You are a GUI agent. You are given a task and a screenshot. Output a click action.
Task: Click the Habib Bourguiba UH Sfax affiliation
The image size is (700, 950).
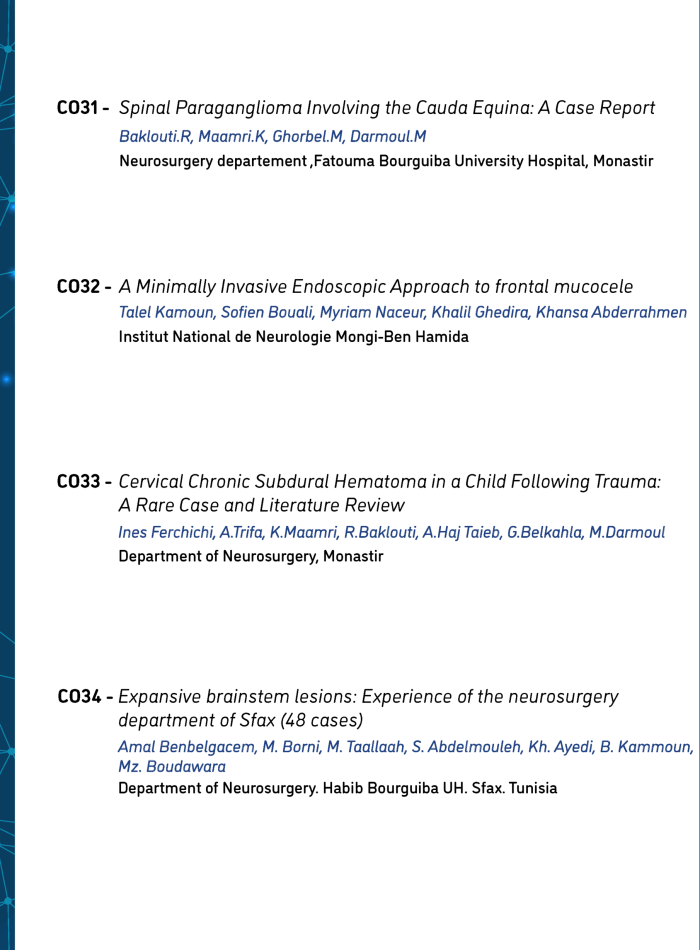[337, 788]
